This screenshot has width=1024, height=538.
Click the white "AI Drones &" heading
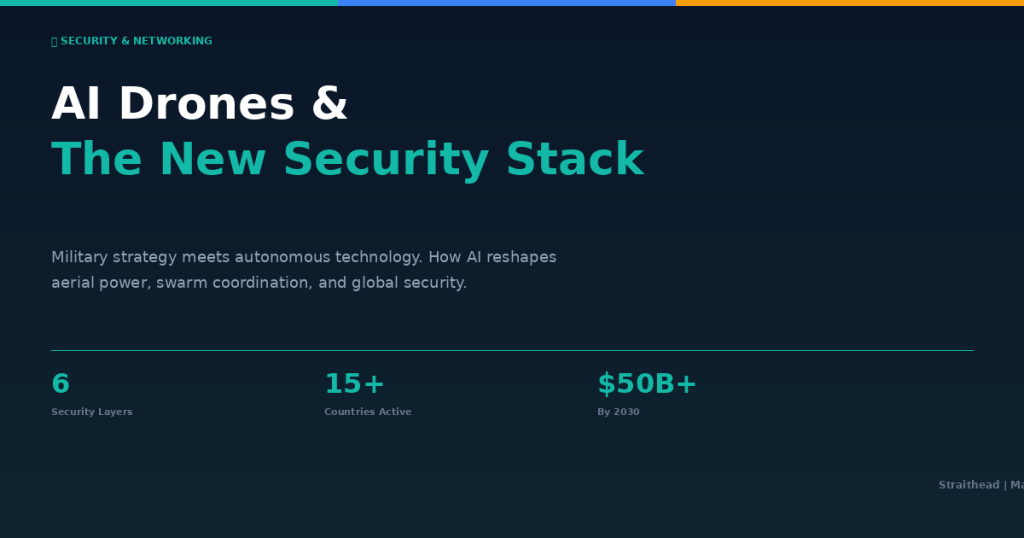point(199,104)
